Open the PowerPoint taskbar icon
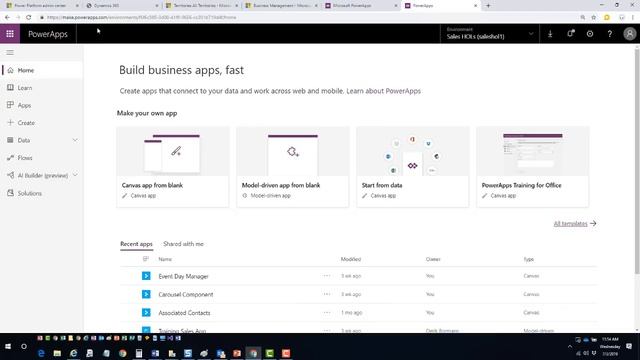Viewport: 640px width, 360px height. pos(237,353)
